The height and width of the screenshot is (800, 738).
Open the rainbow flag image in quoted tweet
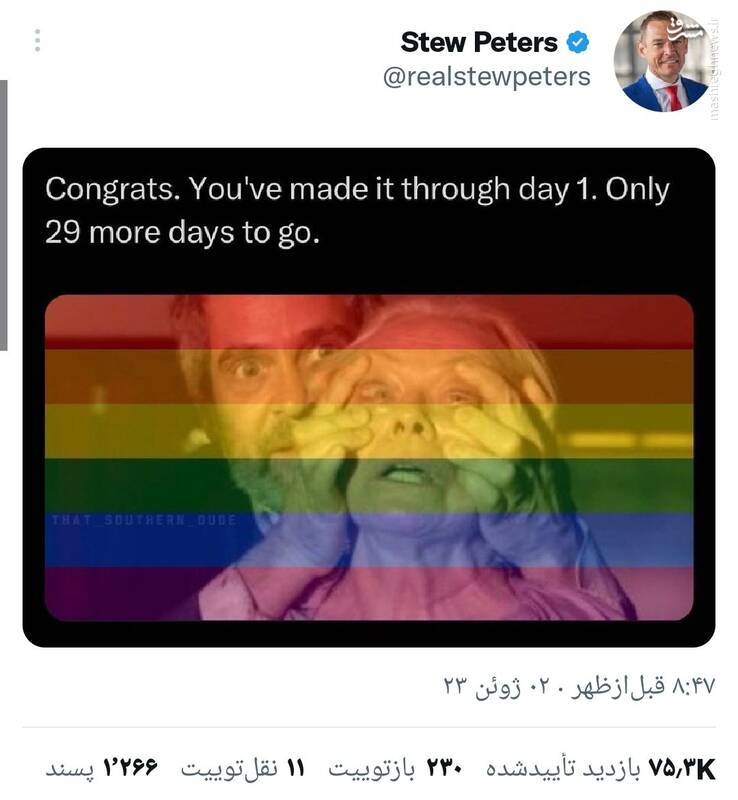[x=368, y=456]
